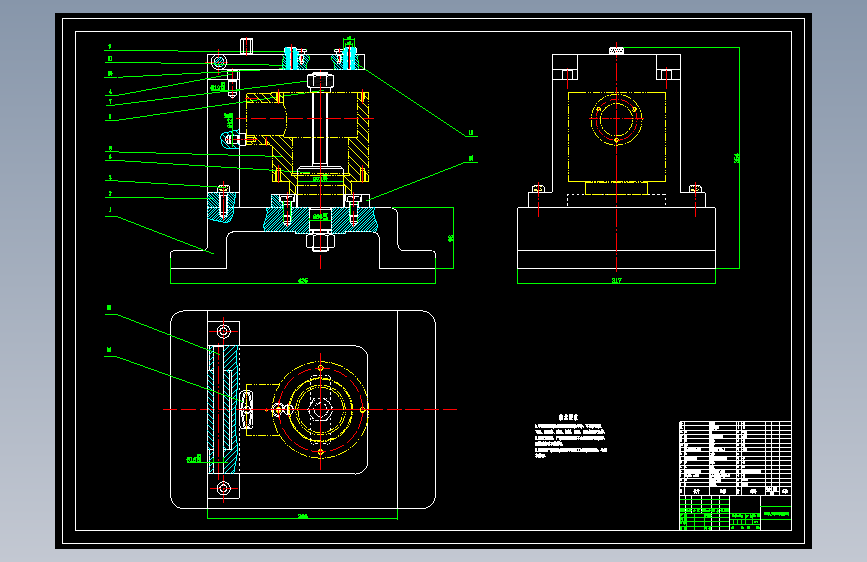Click the knurled knob atop the side view
Image resolution: width=867 pixels, height=562 pixels.
617,50
